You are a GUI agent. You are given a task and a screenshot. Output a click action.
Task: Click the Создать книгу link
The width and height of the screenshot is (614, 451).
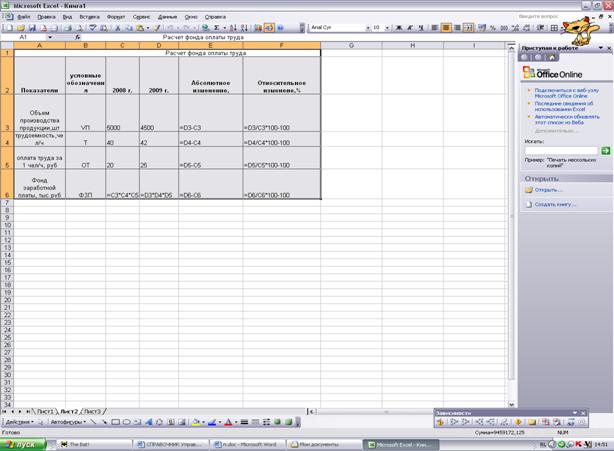(x=556, y=204)
